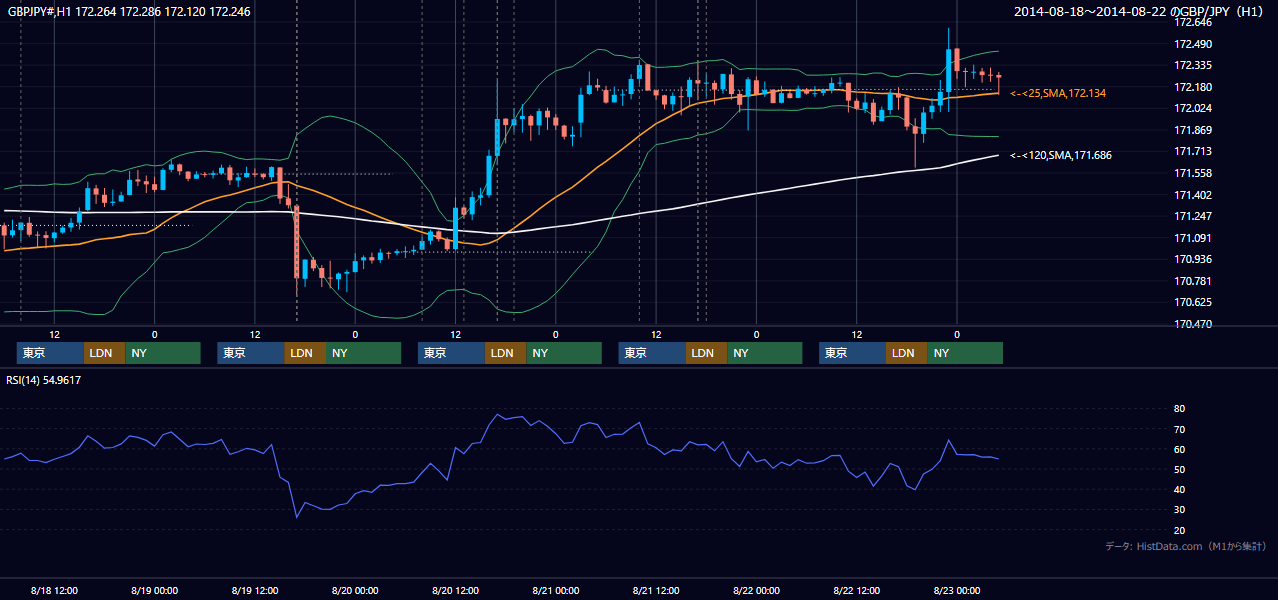Select the 8/22 00:00 date label

pyautogui.click(x=756, y=590)
